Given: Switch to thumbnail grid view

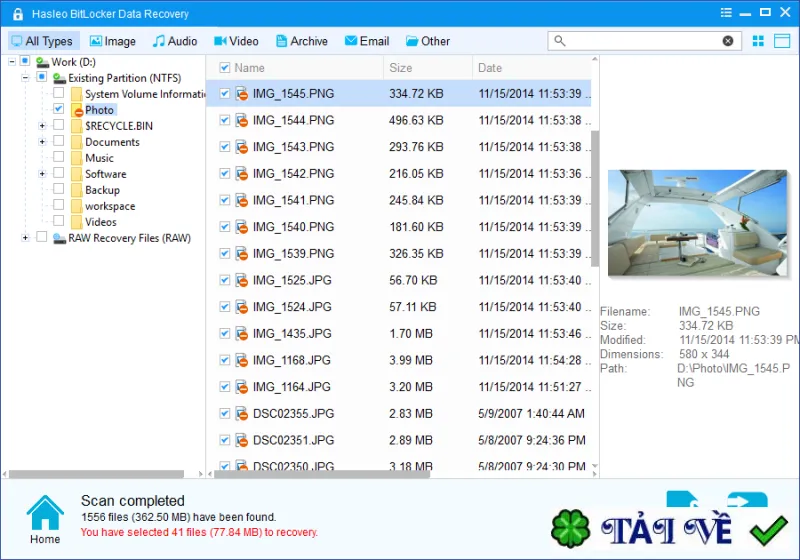Looking at the screenshot, I should tap(758, 41).
